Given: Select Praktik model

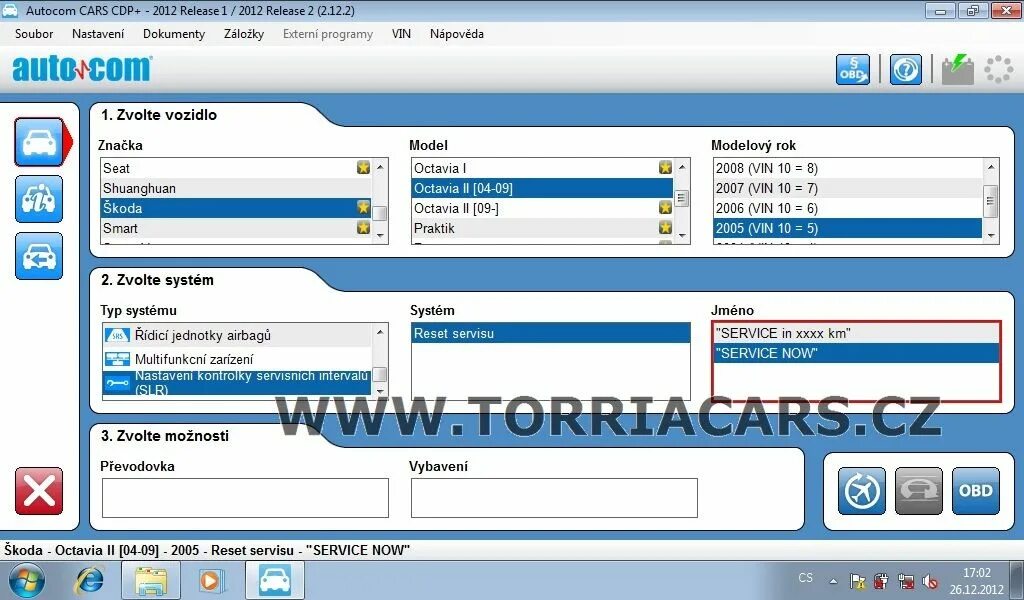Looking at the screenshot, I should pos(542,228).
